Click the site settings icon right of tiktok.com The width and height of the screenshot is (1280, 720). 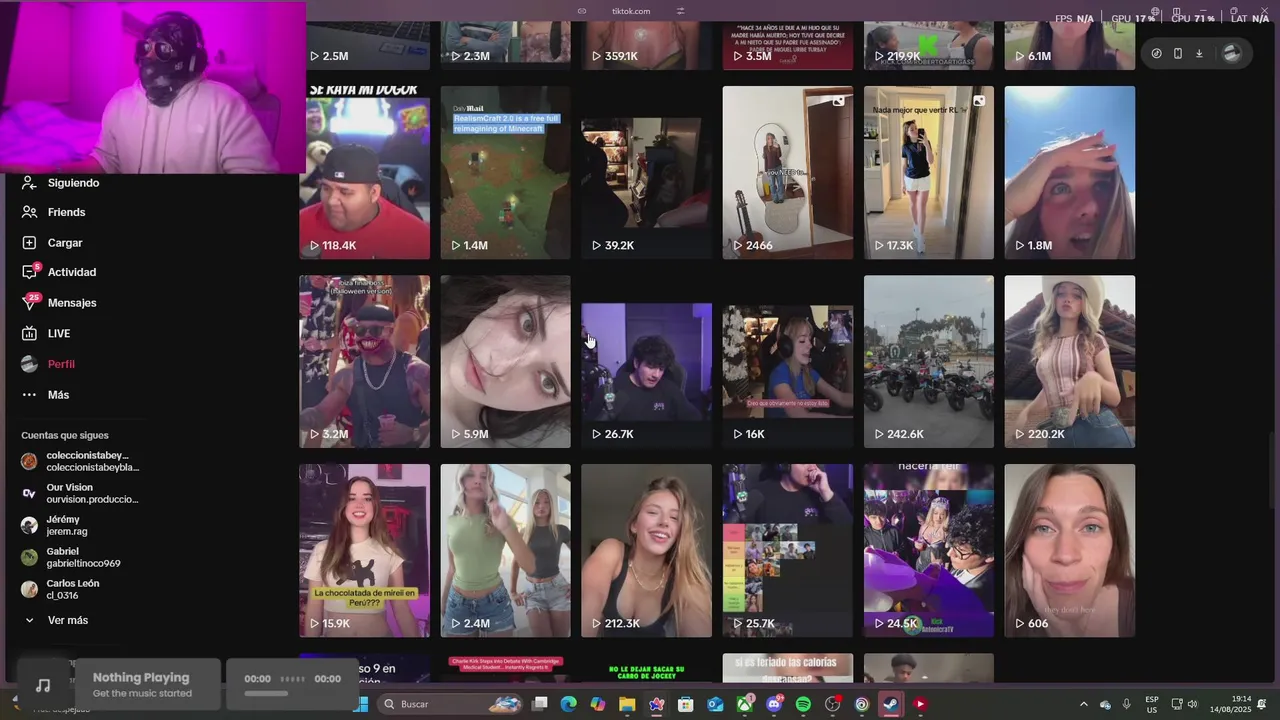tap(680, 11)
